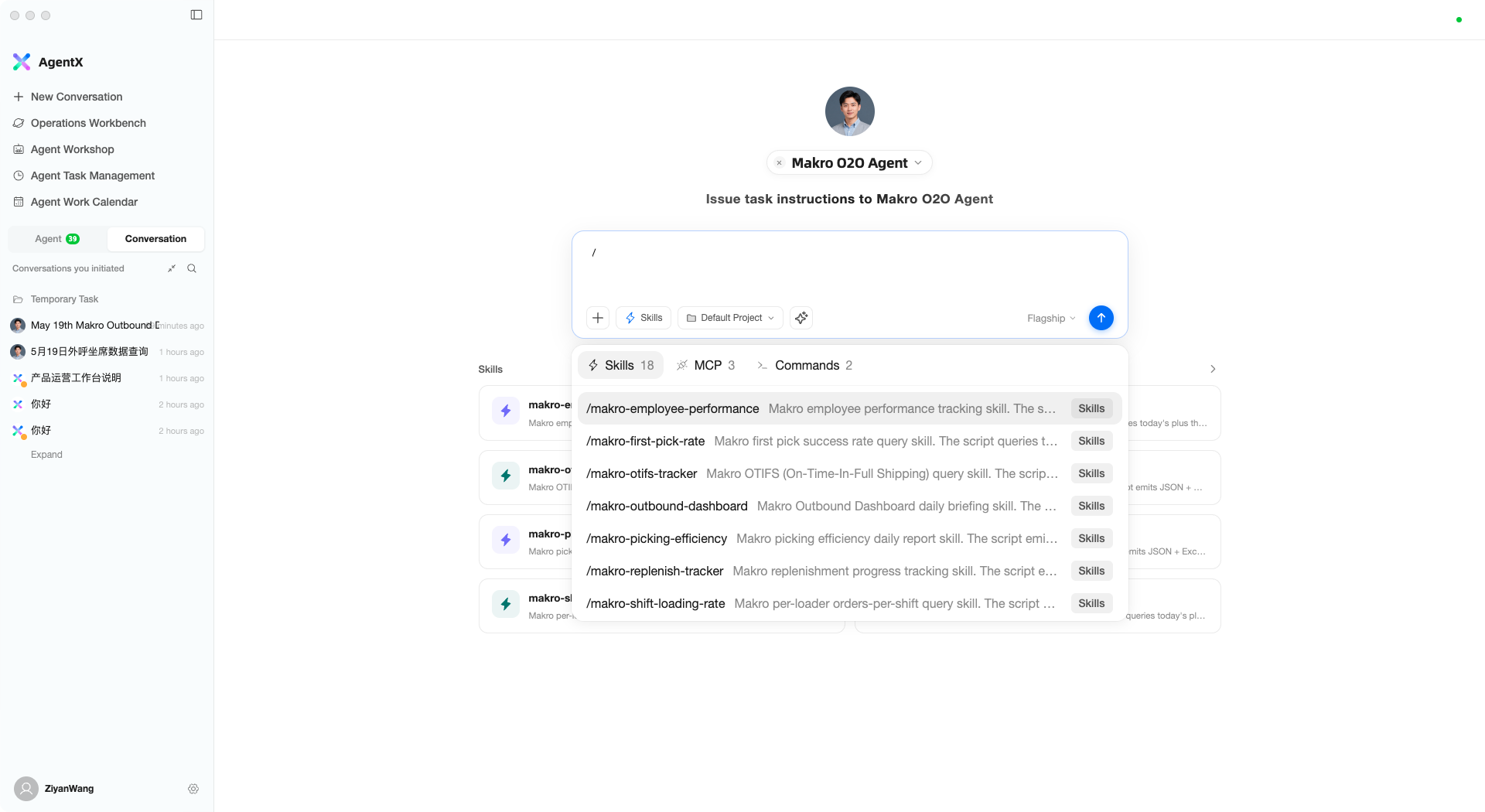Screen dimensions: 1485x812
Task: Choose /makro-picking-efficiency skill
Action: pyautogui.click(x=849, y=538)
